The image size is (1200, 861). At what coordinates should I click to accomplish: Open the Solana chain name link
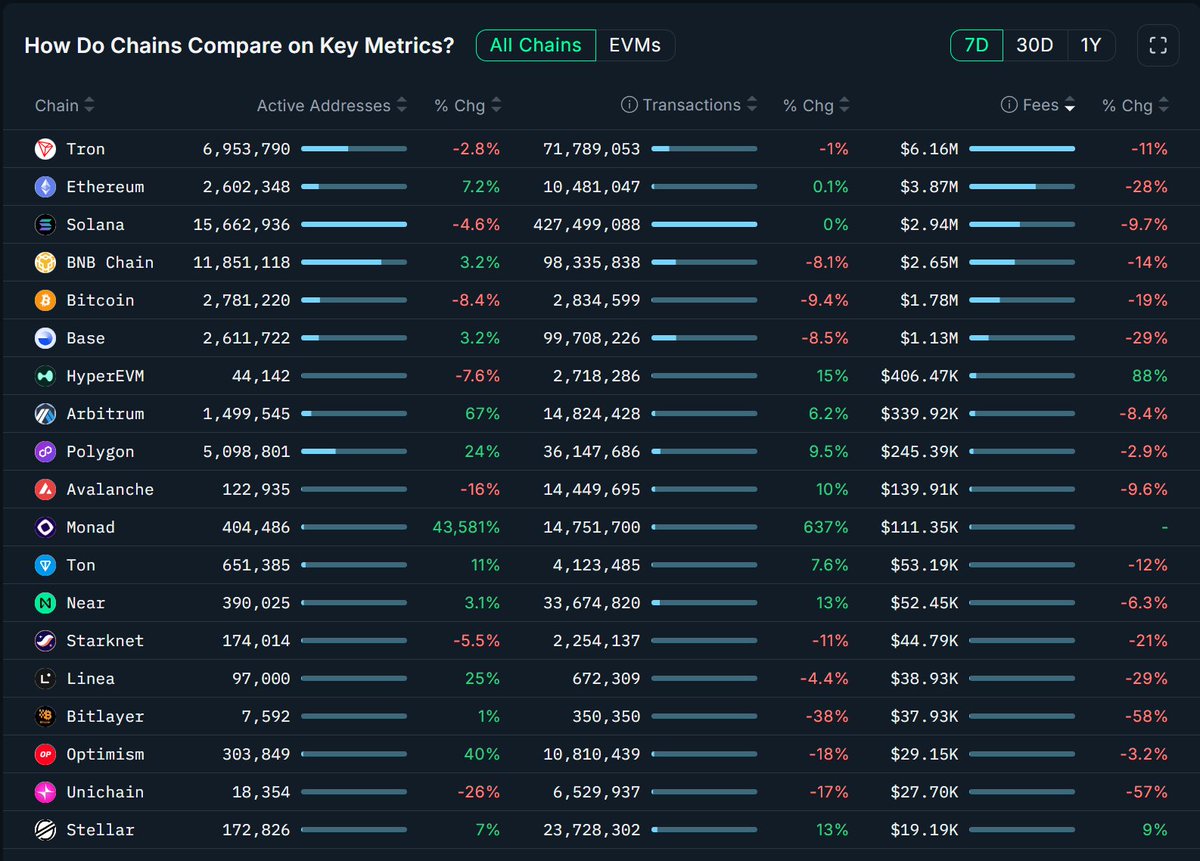point(95,225)
